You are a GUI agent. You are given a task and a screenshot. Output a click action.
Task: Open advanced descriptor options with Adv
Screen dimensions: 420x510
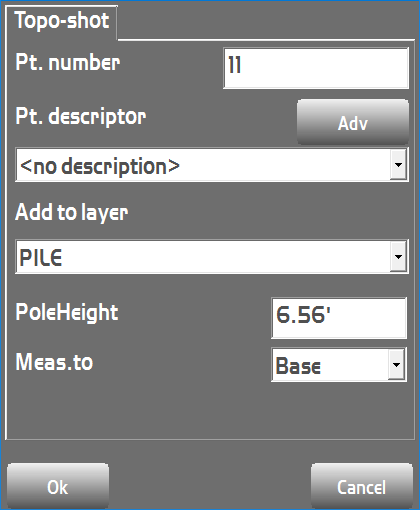pos(353,122)
